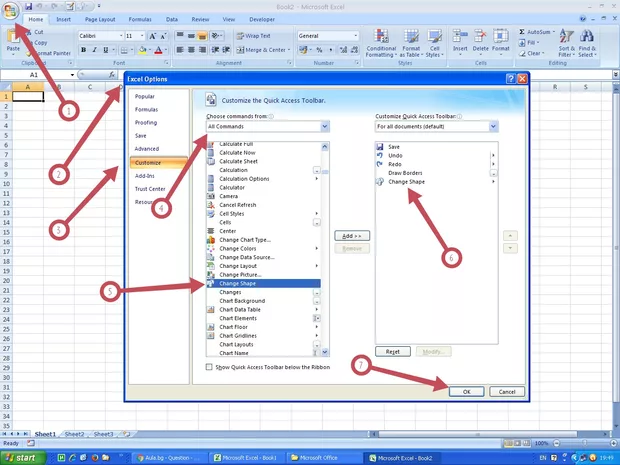Screen dimensions: 620x465
Task: Open the Name Box dropdown arrow
Action: 72,75
